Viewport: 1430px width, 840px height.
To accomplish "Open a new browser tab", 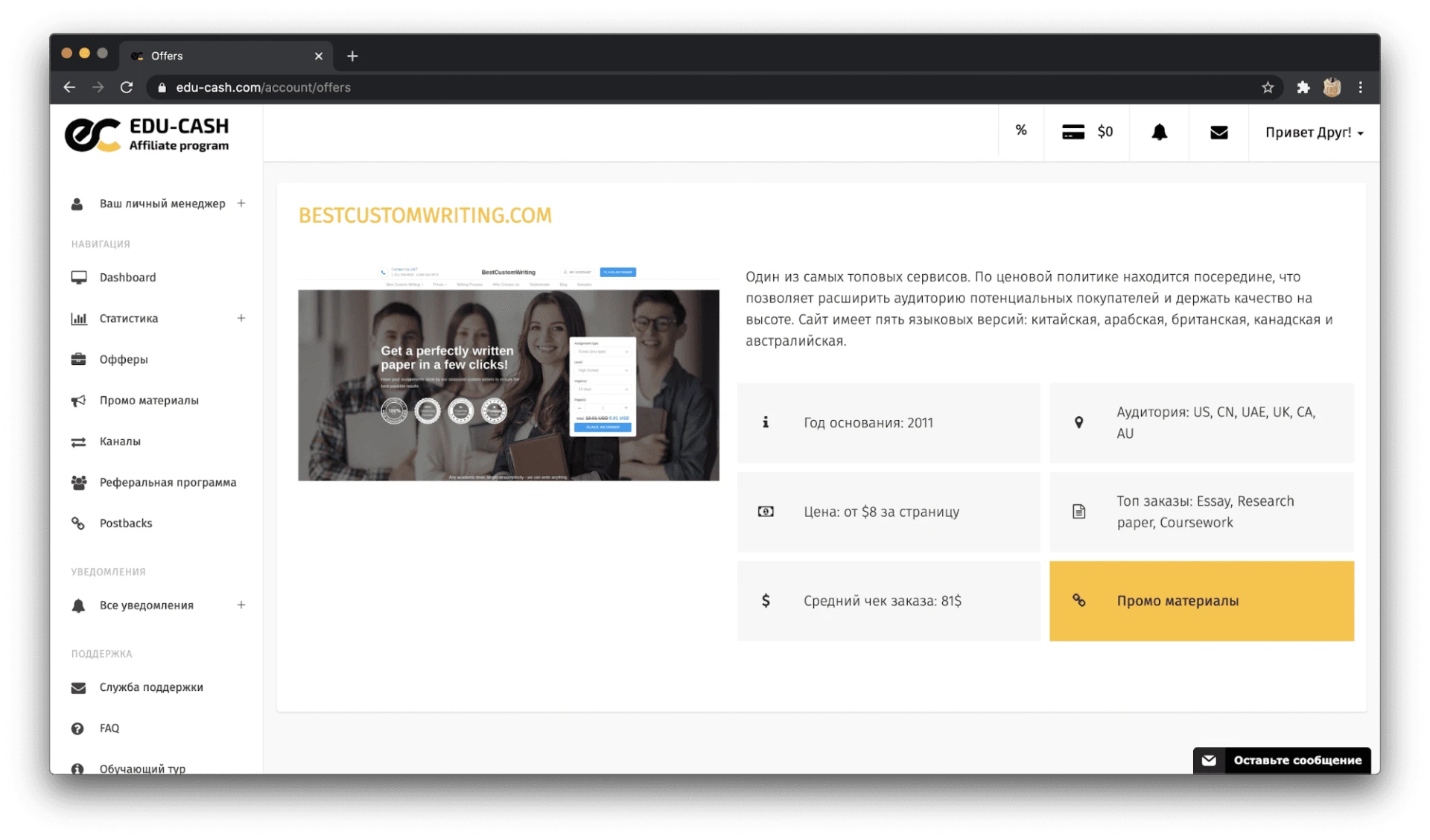I will point(352,56).
